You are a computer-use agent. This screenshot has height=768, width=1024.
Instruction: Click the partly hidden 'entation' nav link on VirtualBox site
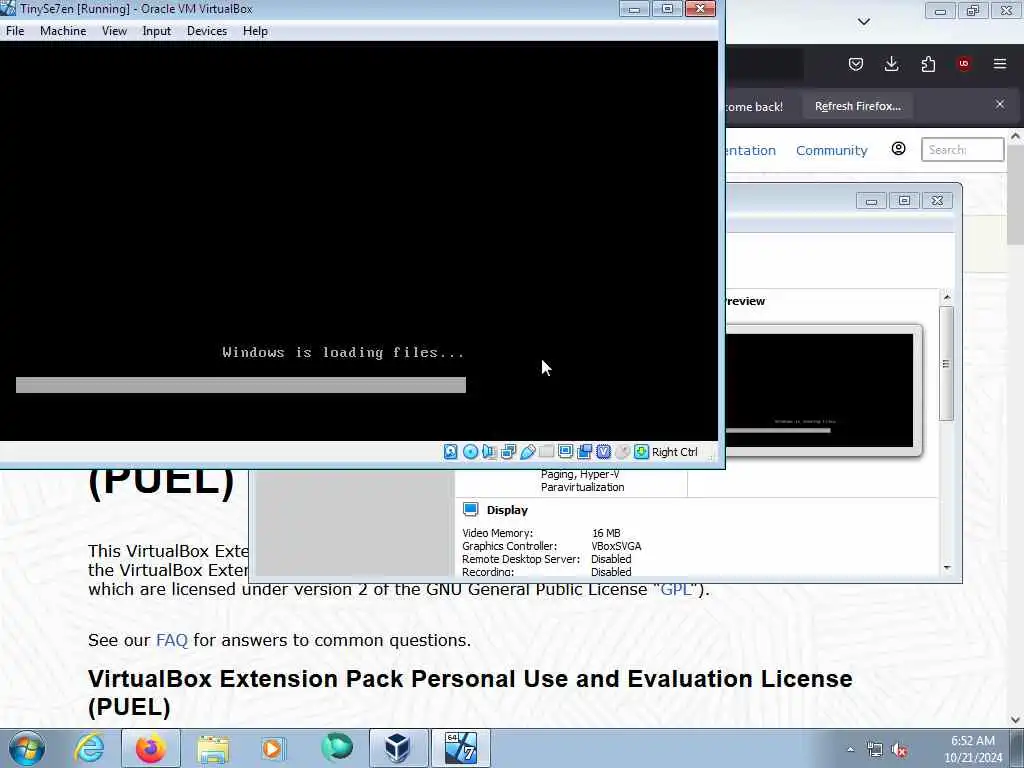coord(751,150)
